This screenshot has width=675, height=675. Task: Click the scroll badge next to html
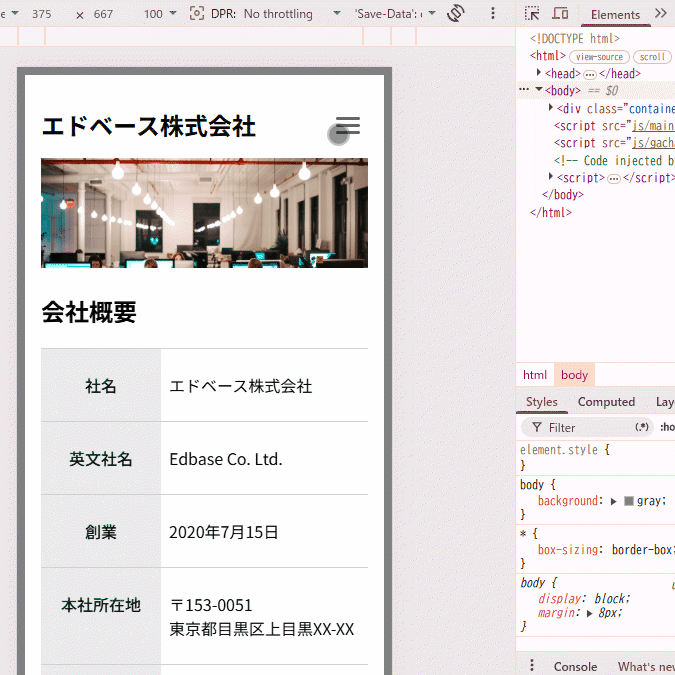(x=652, y=57)
